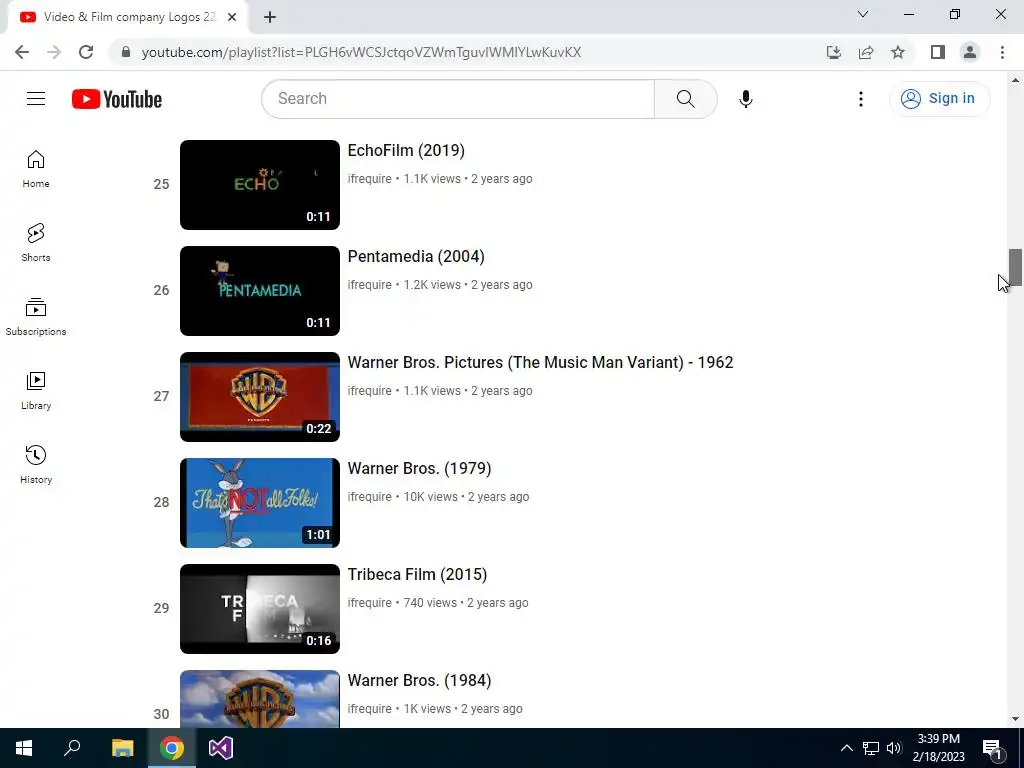This screenshot has height=768, width=1024.
Task: Open the notification center
Action: 992,748
